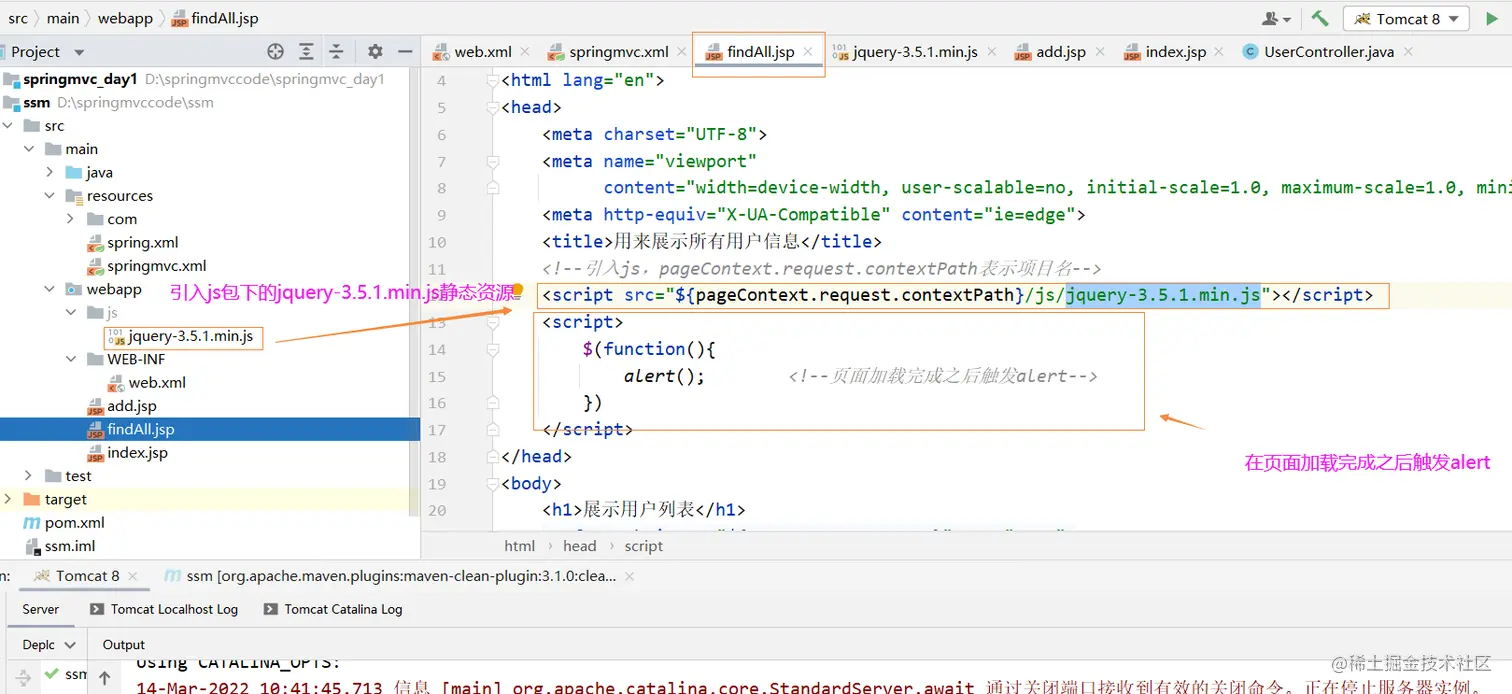The height and width of the screenshot is (694, 1512).
Task: Close the jquery-3.5.1.min.js editor tab
Action: tap(993, 52)
